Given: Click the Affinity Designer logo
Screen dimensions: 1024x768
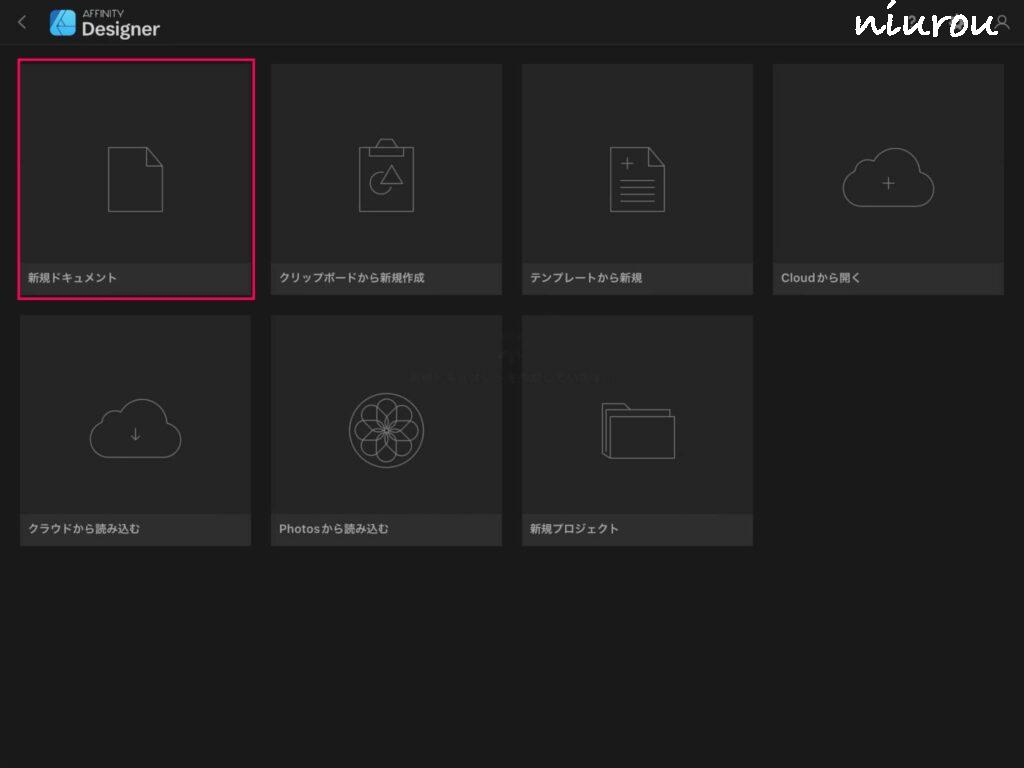Looking at the screenshot, I should (63, 23).
